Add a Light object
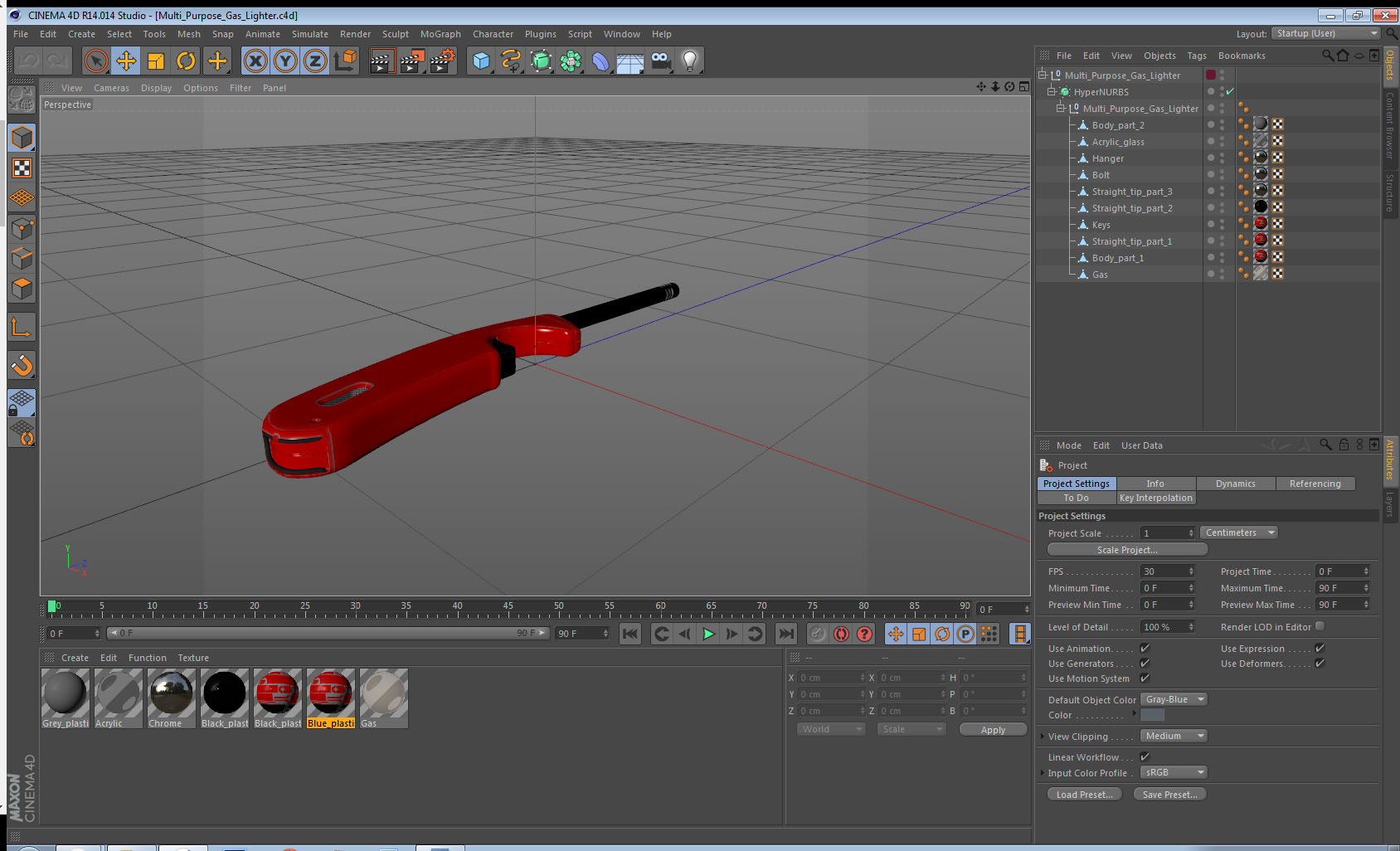1400x851 pixels. point(690,61)
